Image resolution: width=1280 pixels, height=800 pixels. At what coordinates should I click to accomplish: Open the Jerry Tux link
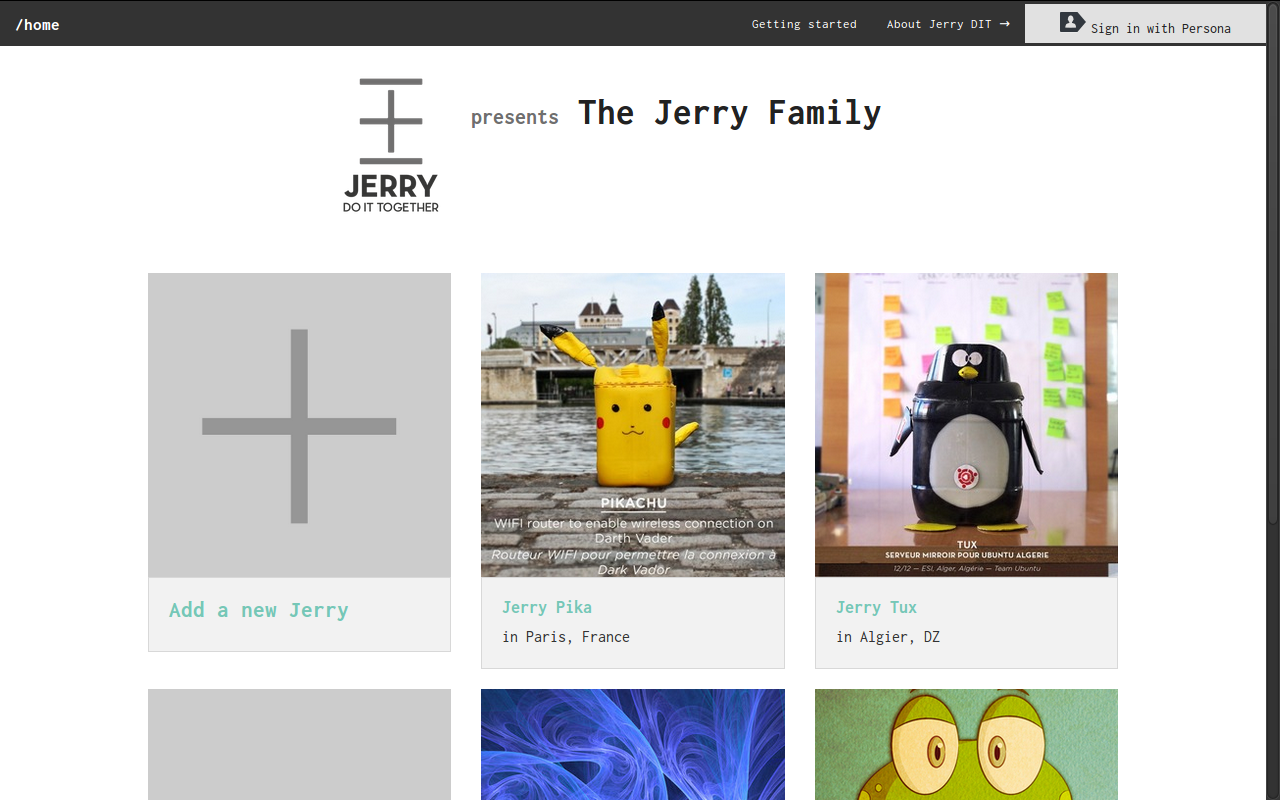[x=876, y=607]
